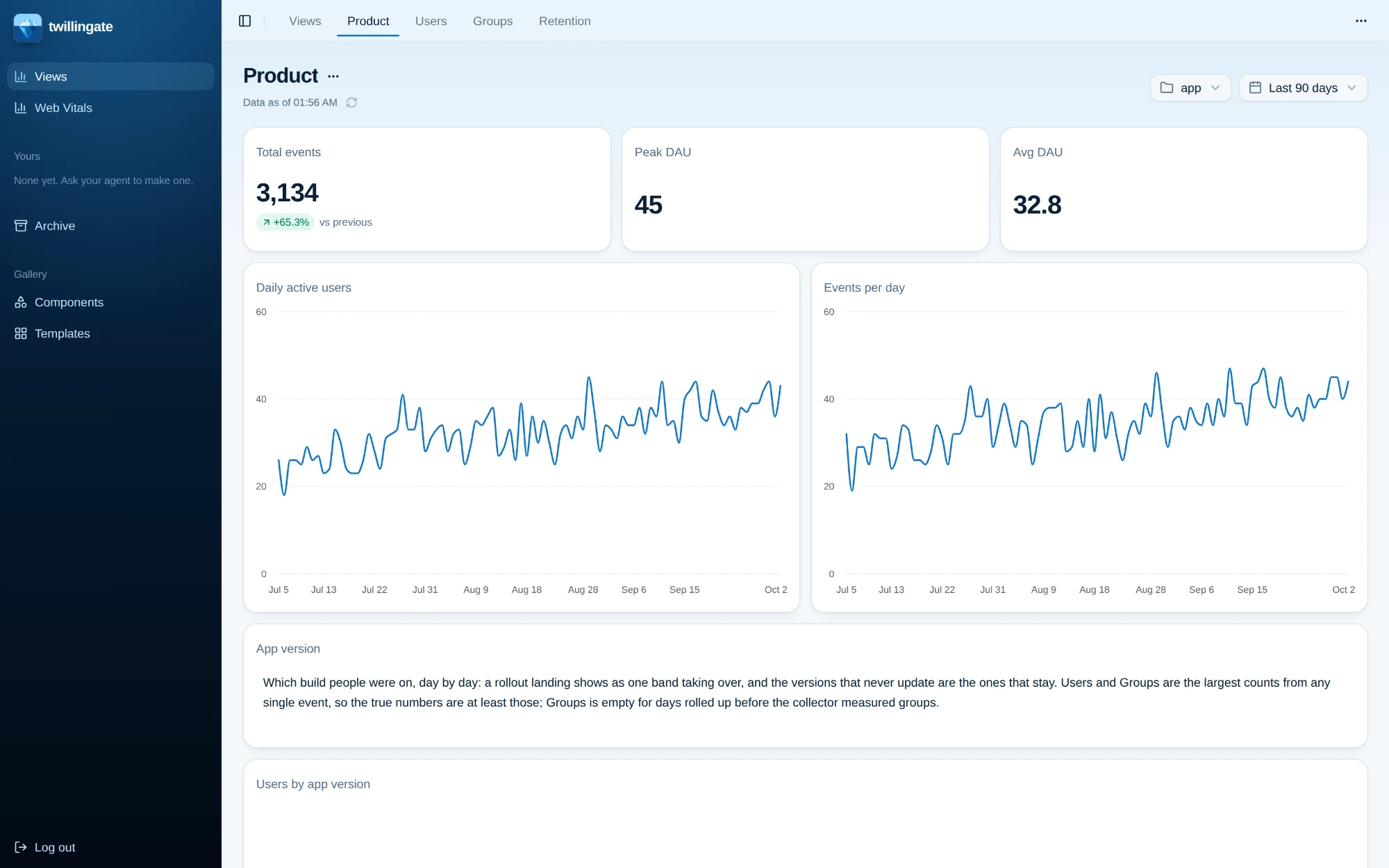1389x868 pixels.
Task: Open the Archive section
Action: click(x=110, y=226)
